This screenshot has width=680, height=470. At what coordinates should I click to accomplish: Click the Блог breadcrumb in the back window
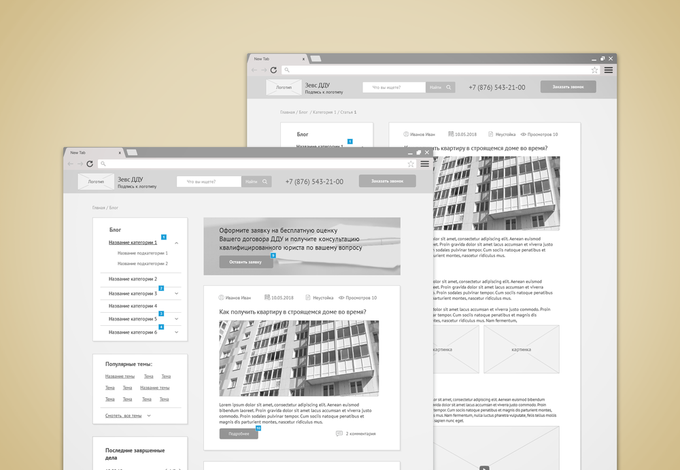tap(303, 112)
